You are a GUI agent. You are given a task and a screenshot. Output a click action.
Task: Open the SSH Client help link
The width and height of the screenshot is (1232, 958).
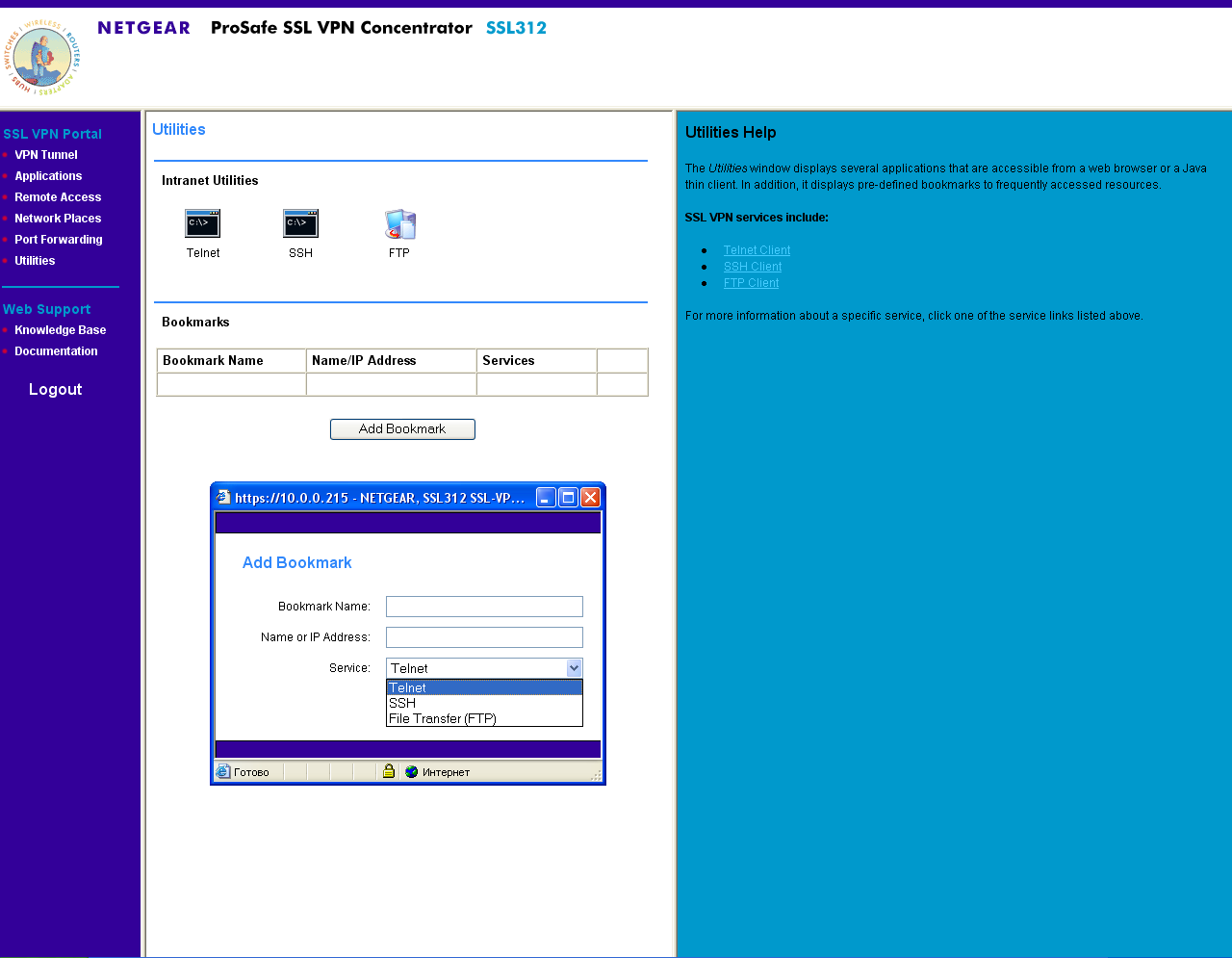point(753,267)
